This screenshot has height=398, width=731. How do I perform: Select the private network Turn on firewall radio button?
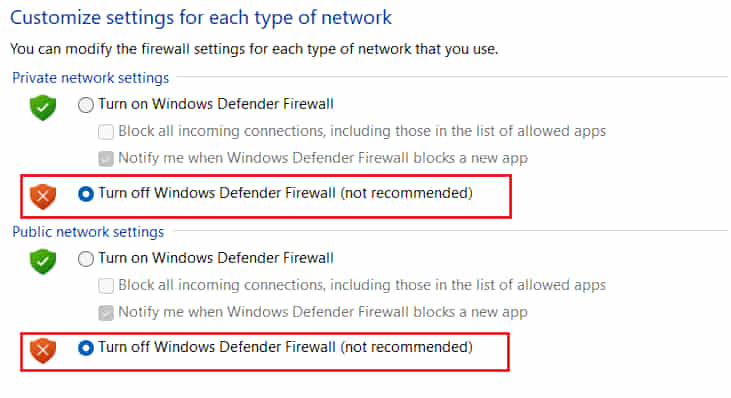[86, 105]
